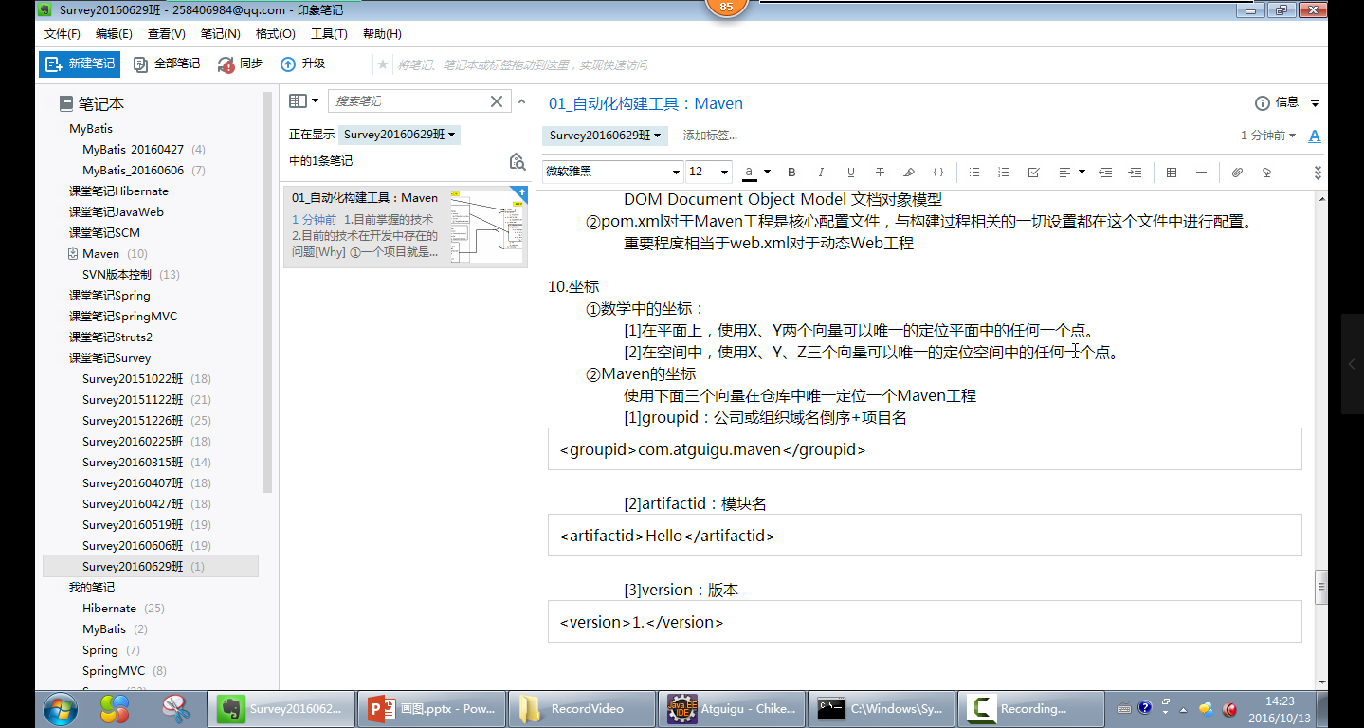Open the RecordVideo folder in taskbar
Screen dimensions: 1364x728
(x=582, y=709)
